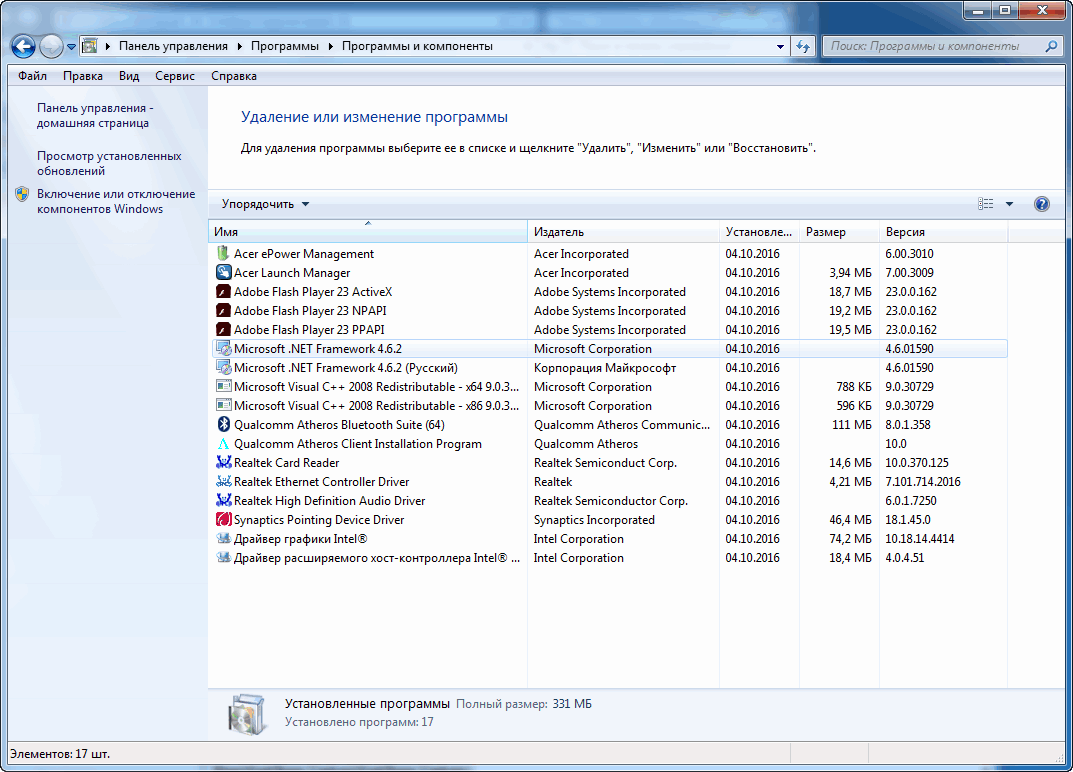Click the .NET Framework 4.6.2 (Русский) icon

coord(223,368)
